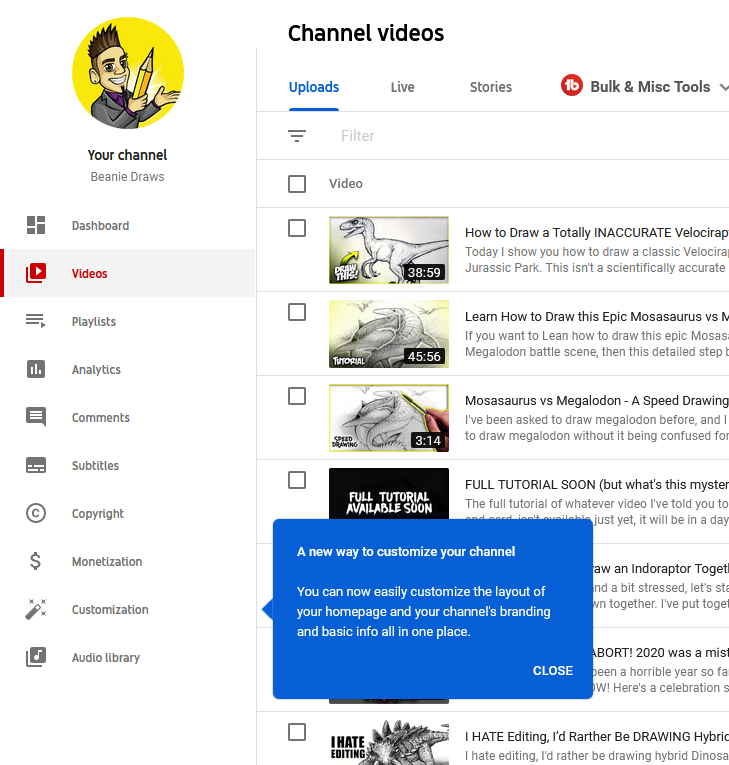The width and height of the screenshot is (729, 765).
Task: Open the Subtitles icon
Action: click(x=36, y=466)
